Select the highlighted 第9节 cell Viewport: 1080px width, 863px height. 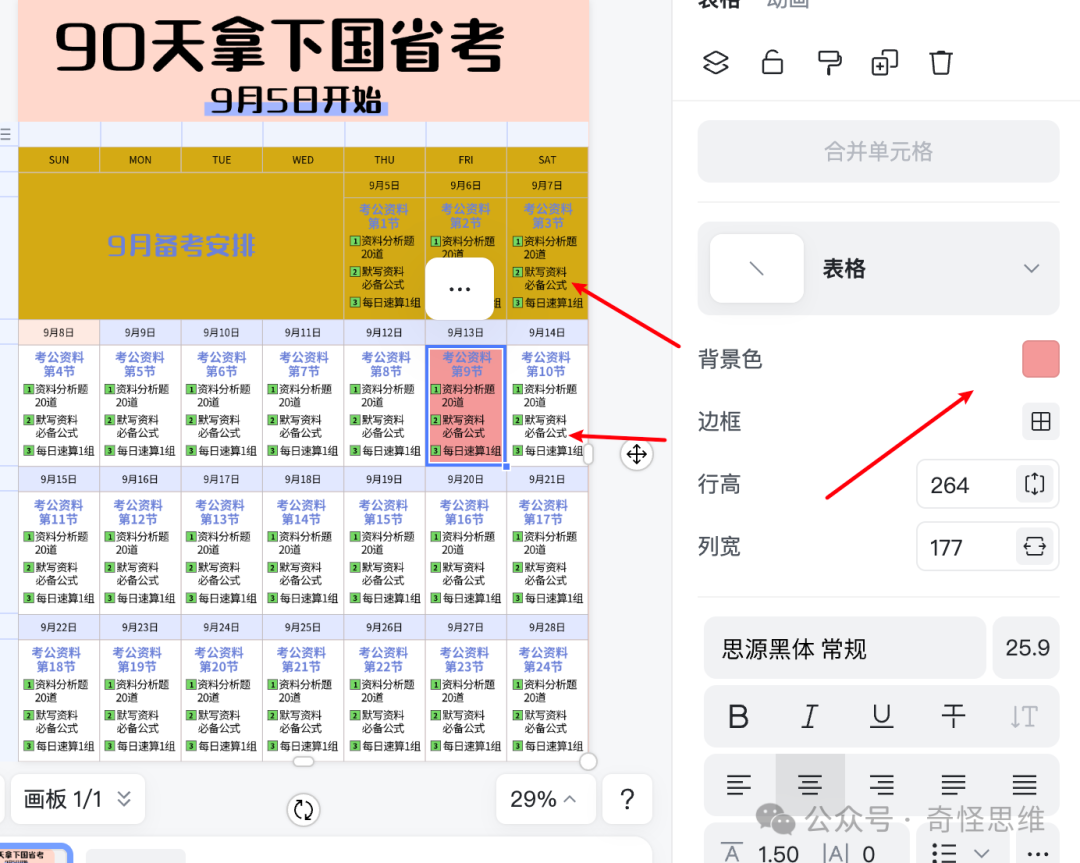(x=466, y=405)
